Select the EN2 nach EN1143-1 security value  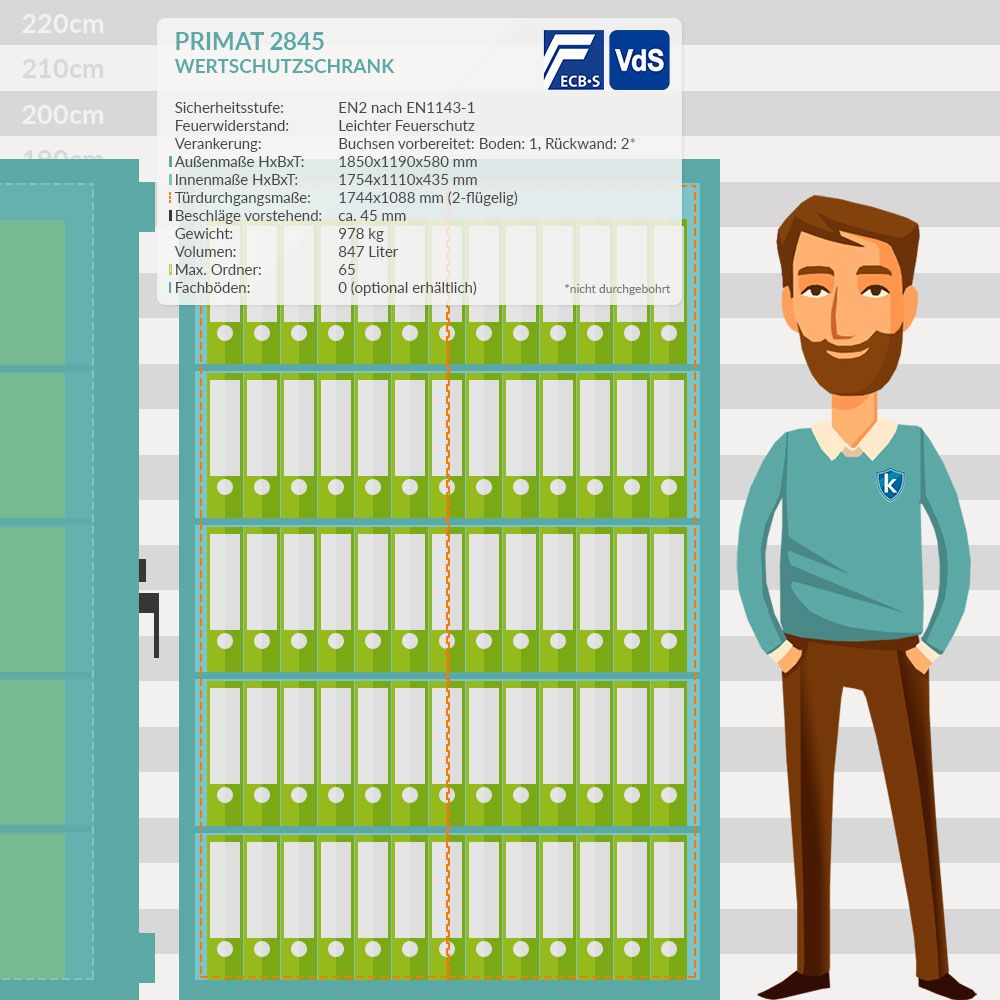pyautogui.click(x=407, y=108)
